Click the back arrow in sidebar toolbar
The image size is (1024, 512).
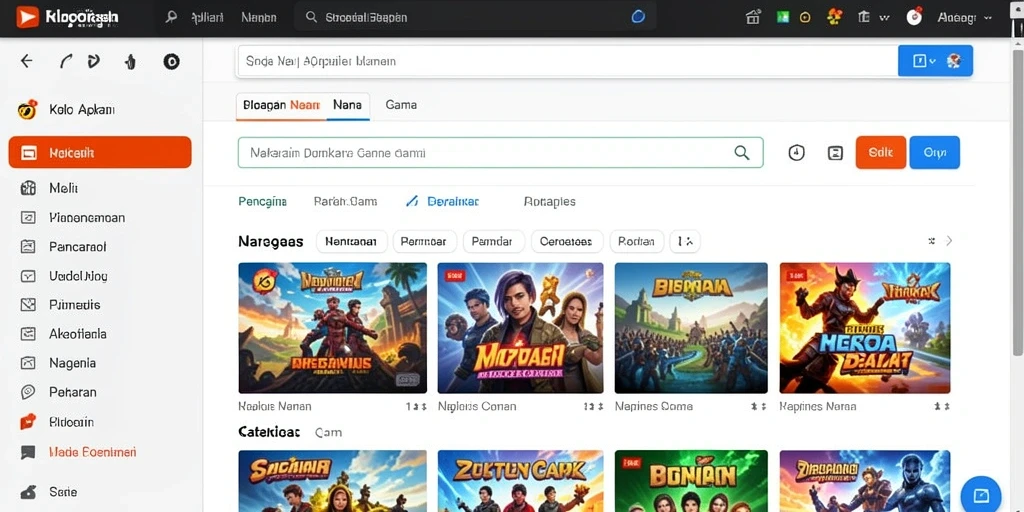coord(27,61)
